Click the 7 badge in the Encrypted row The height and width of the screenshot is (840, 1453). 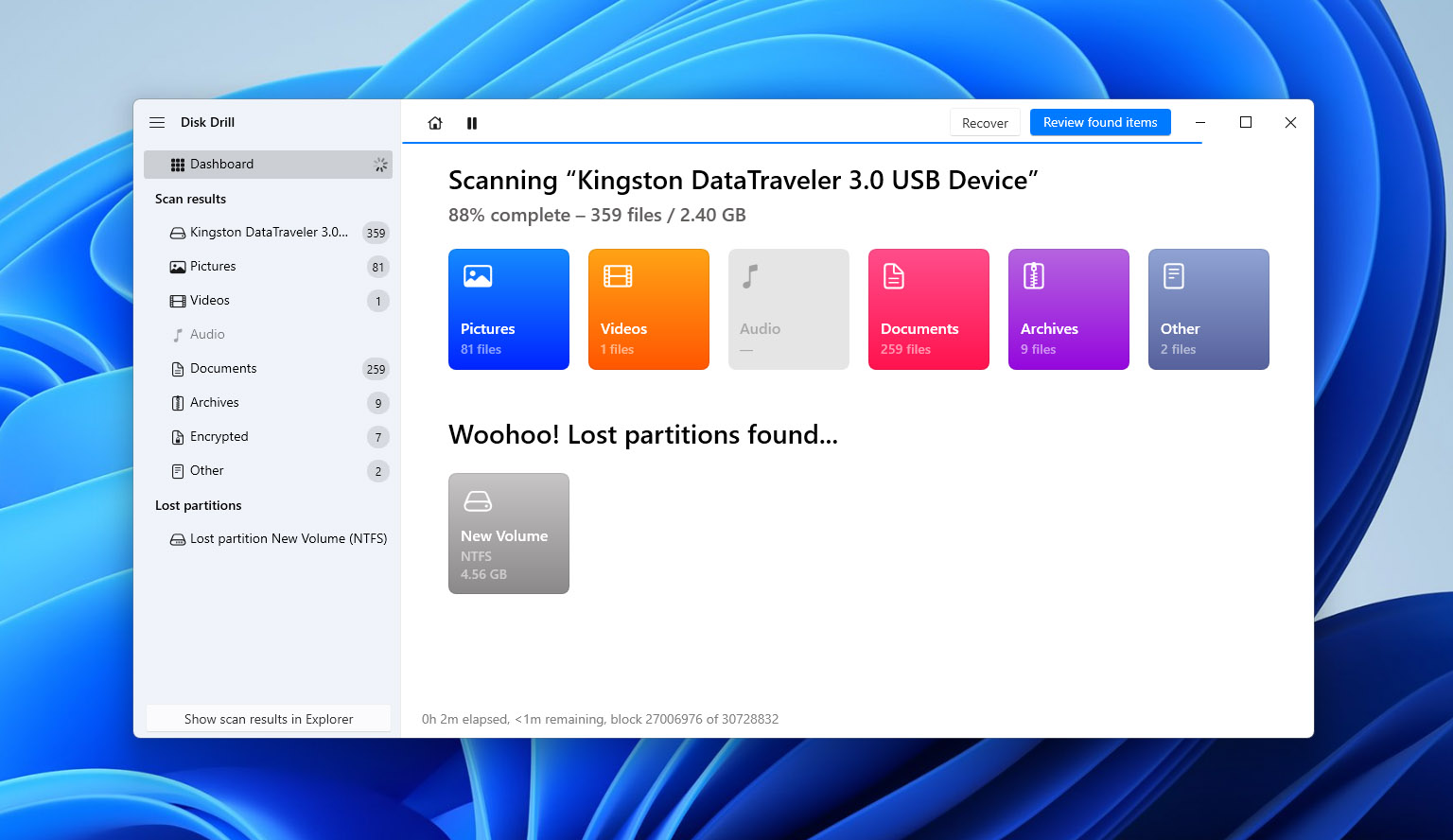tap(378, 437)
